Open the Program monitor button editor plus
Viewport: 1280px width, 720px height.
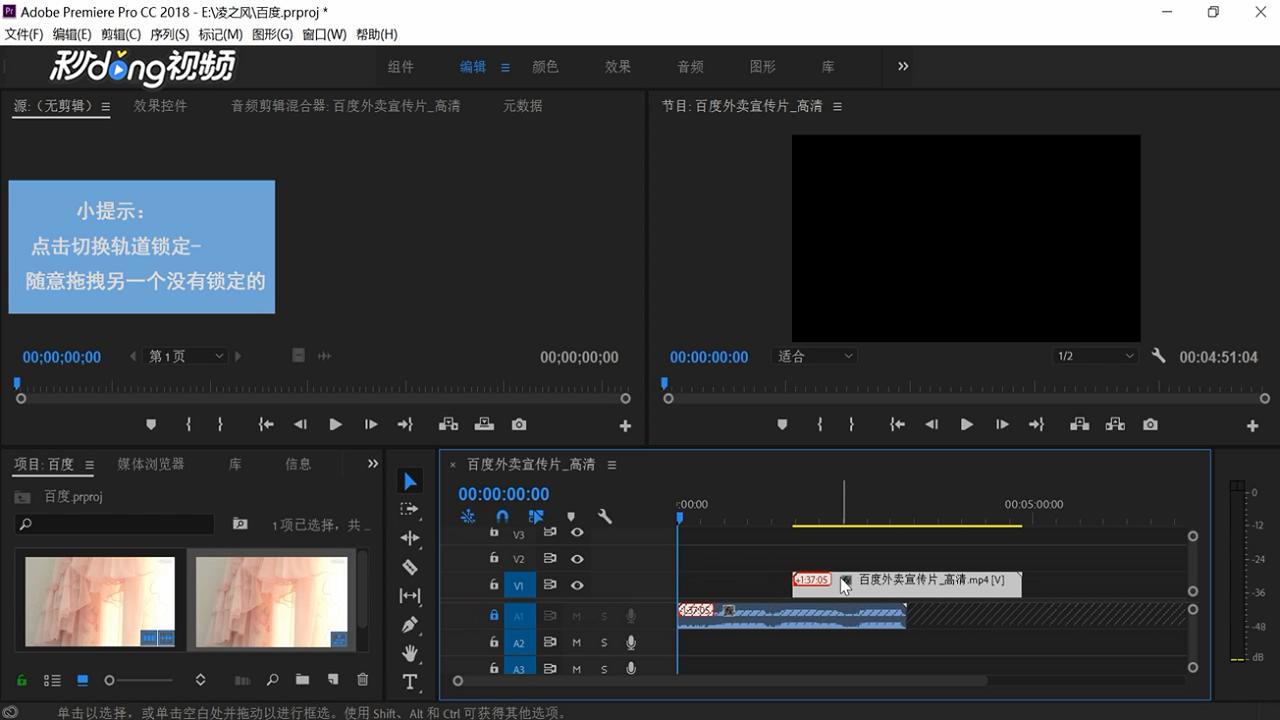(1252, 426)
